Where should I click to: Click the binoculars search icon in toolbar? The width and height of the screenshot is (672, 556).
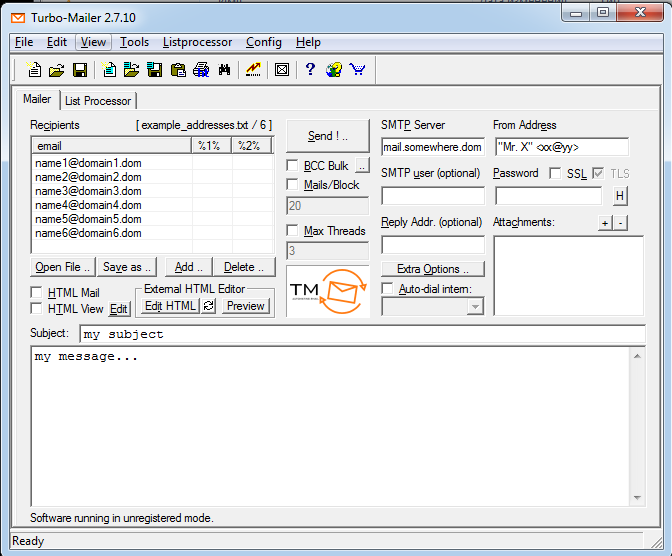[224, 70]
